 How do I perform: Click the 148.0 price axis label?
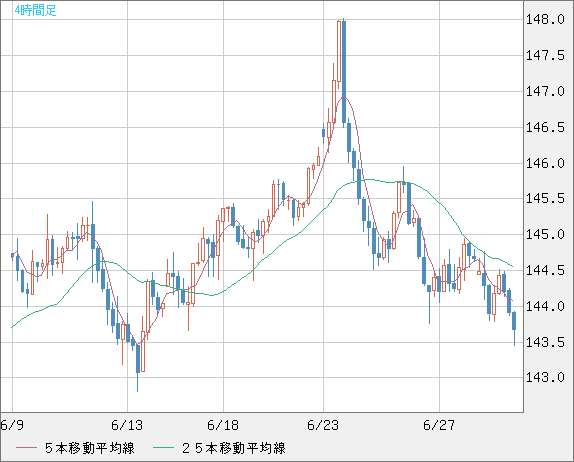point(545,19)
